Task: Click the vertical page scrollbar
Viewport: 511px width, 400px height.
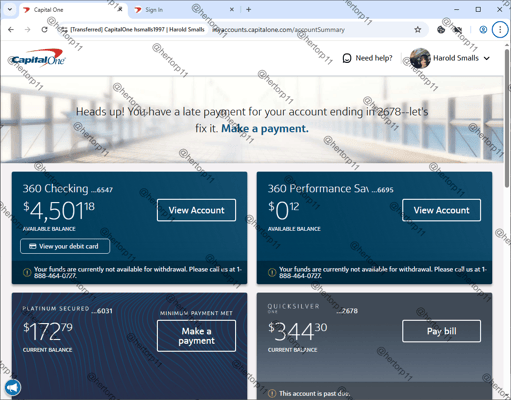Action: click(x=507, y=118)
